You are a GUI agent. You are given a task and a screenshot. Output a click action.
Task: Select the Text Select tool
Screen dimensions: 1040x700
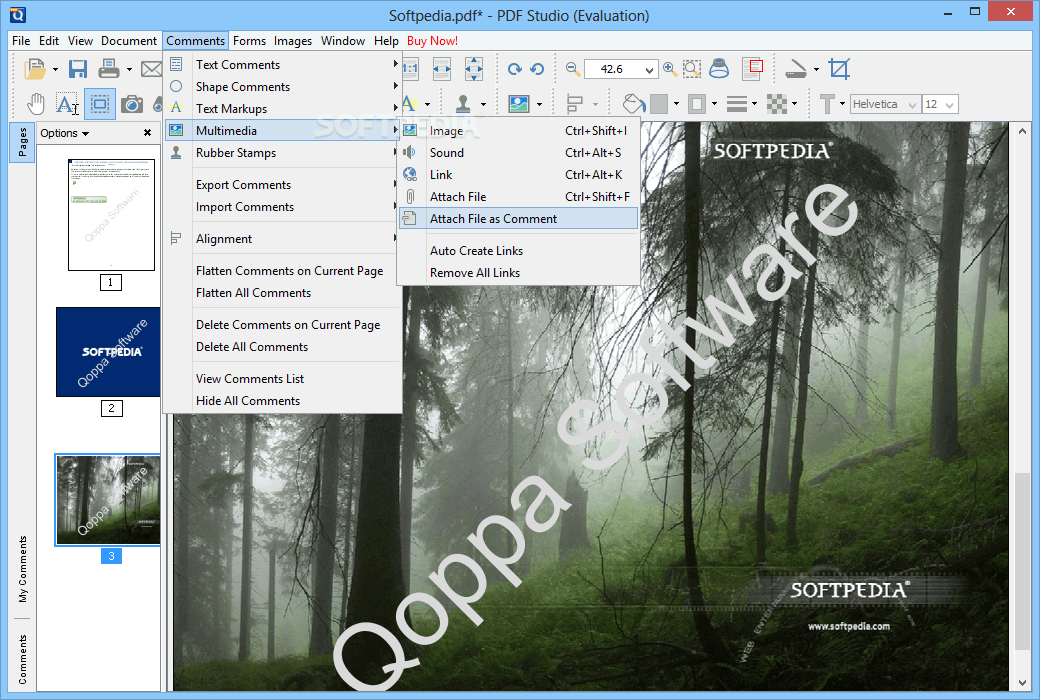(67, 104)
